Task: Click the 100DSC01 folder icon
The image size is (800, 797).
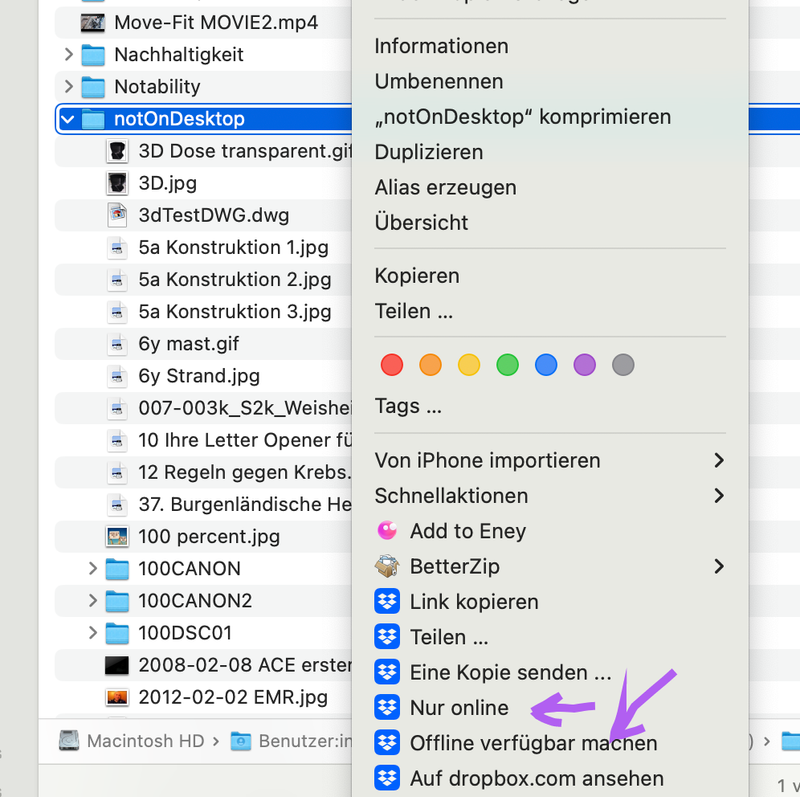Action: pyautogui.click(x=117, y=633)
